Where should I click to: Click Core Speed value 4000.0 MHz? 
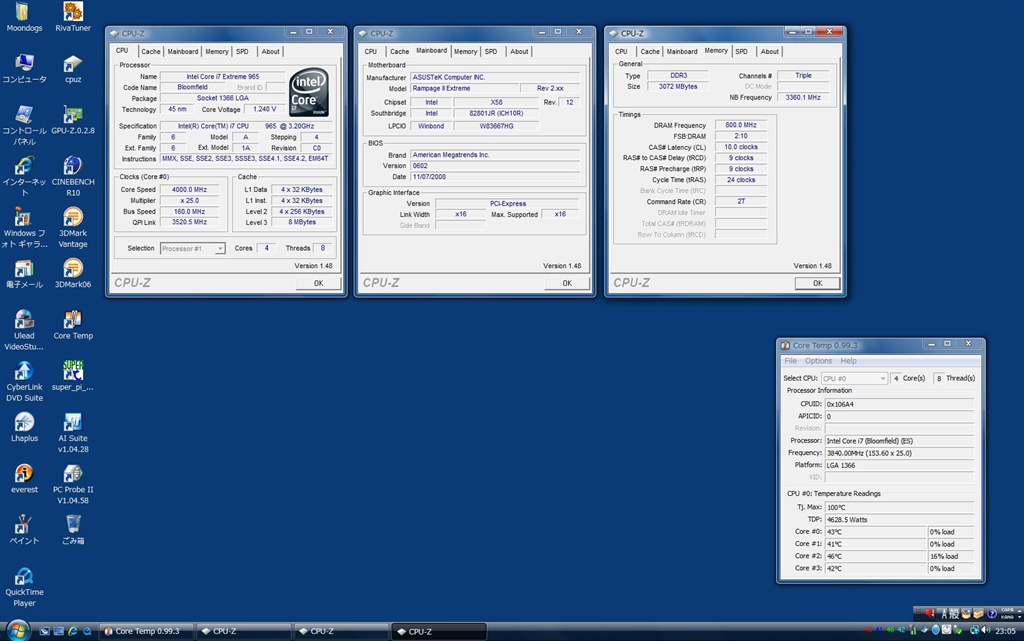click(x=189, y=190)
